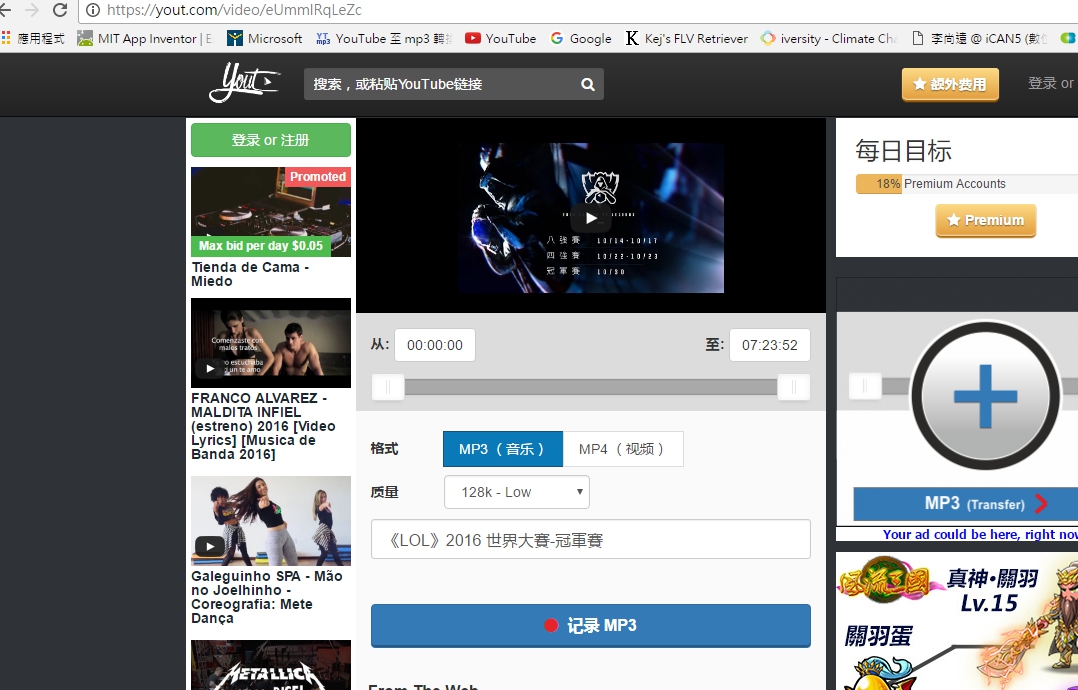Click the 登录 link in header
This screenshot has width=1078, height=690.
[1042, 83]
